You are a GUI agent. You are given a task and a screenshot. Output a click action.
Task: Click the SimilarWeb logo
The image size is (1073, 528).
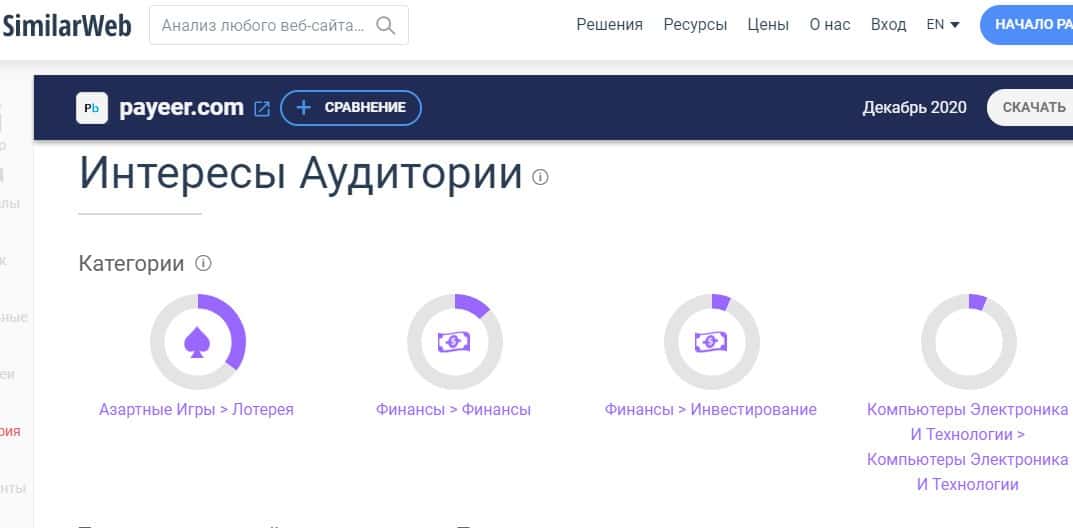coord(66,26)
